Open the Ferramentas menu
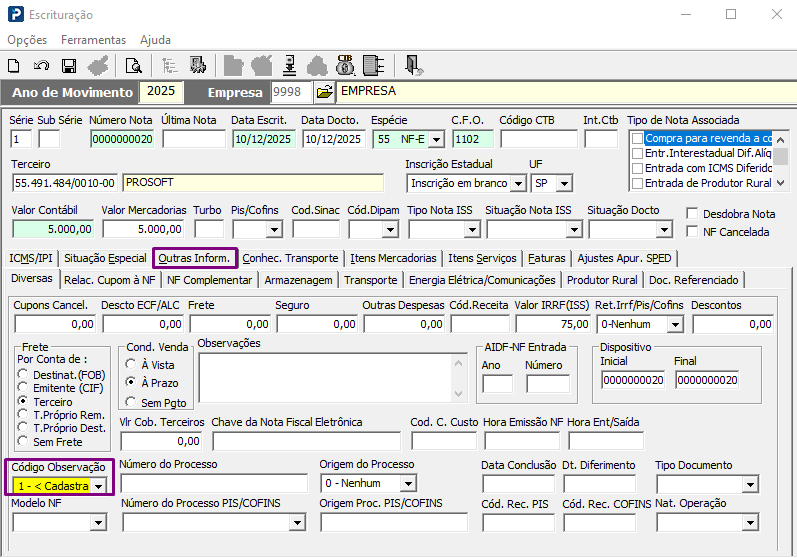Screen dimensions: 797x558 tap(93, 40)
